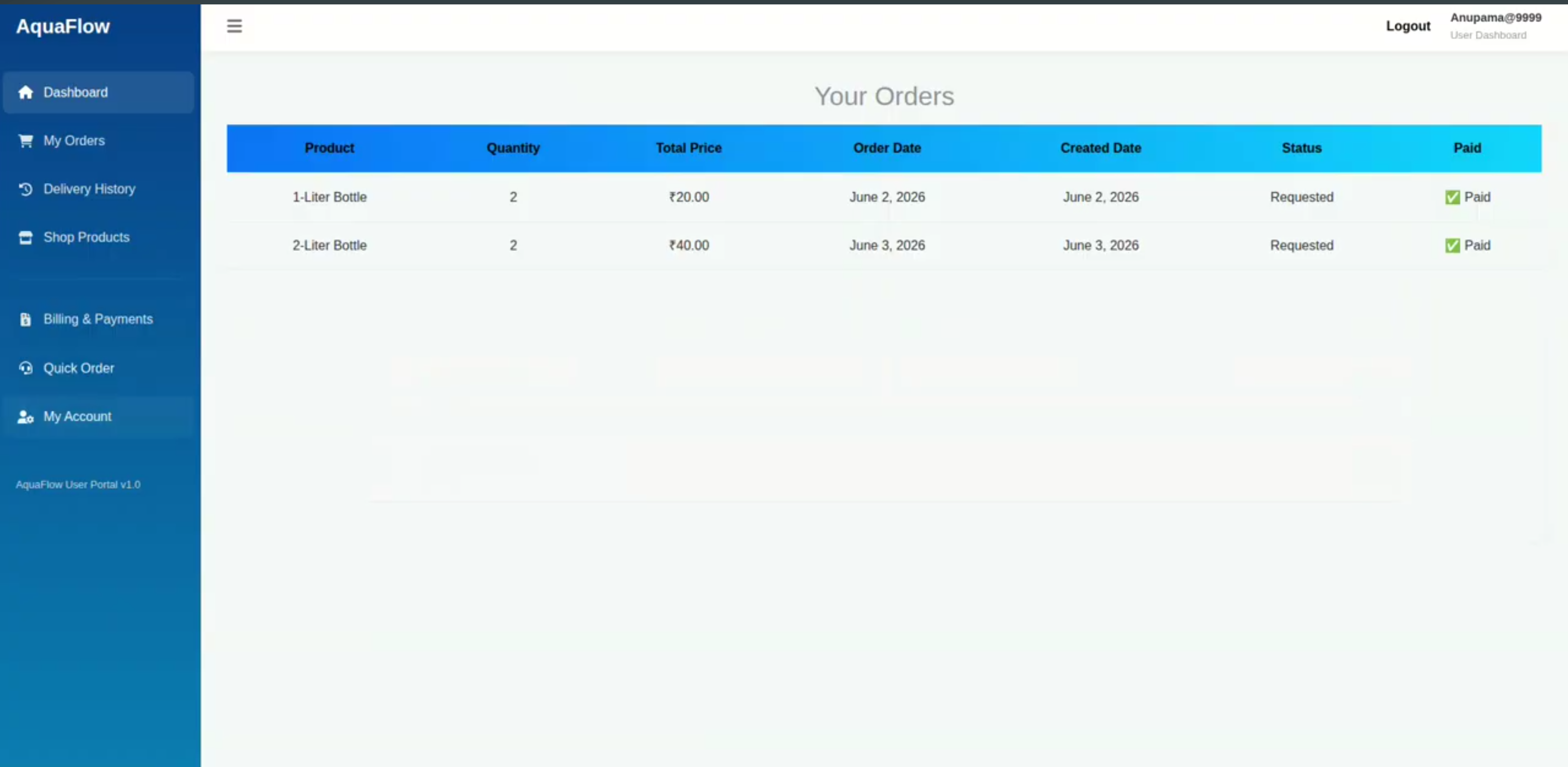
Task: Click the Logout link
Action: coord(1408,26)
